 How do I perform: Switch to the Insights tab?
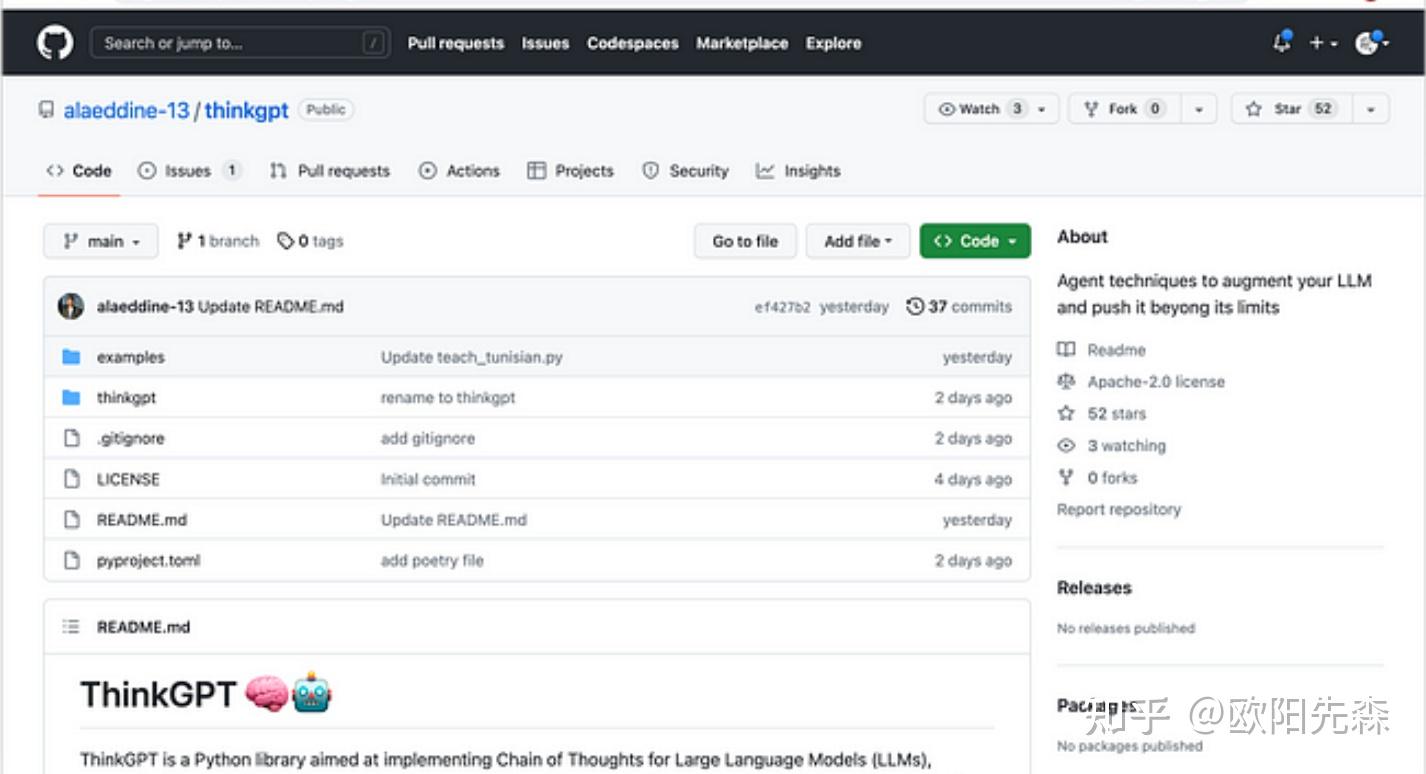click(798, 171)
